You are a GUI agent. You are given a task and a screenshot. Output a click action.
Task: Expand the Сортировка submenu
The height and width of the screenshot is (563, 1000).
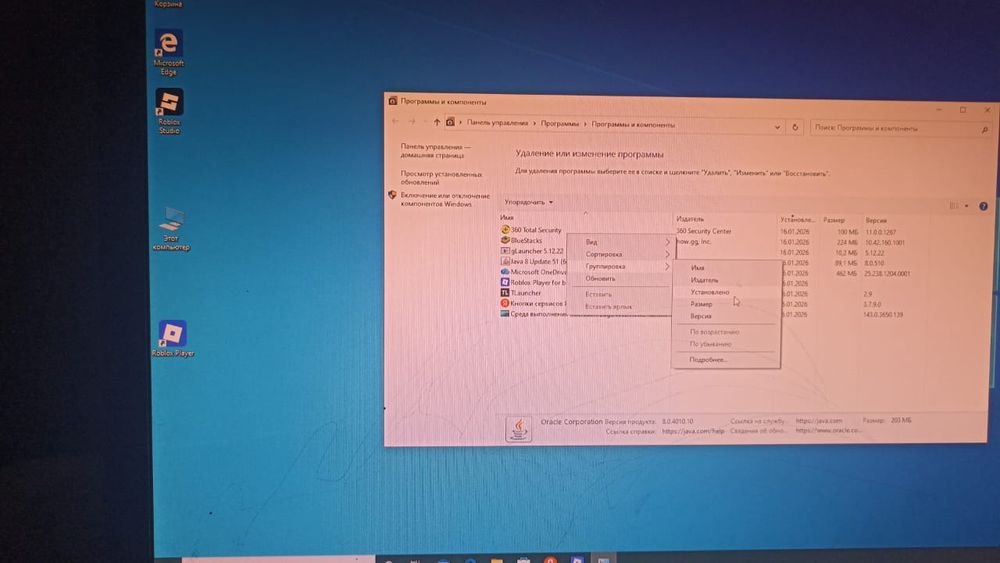pos(622,254)
